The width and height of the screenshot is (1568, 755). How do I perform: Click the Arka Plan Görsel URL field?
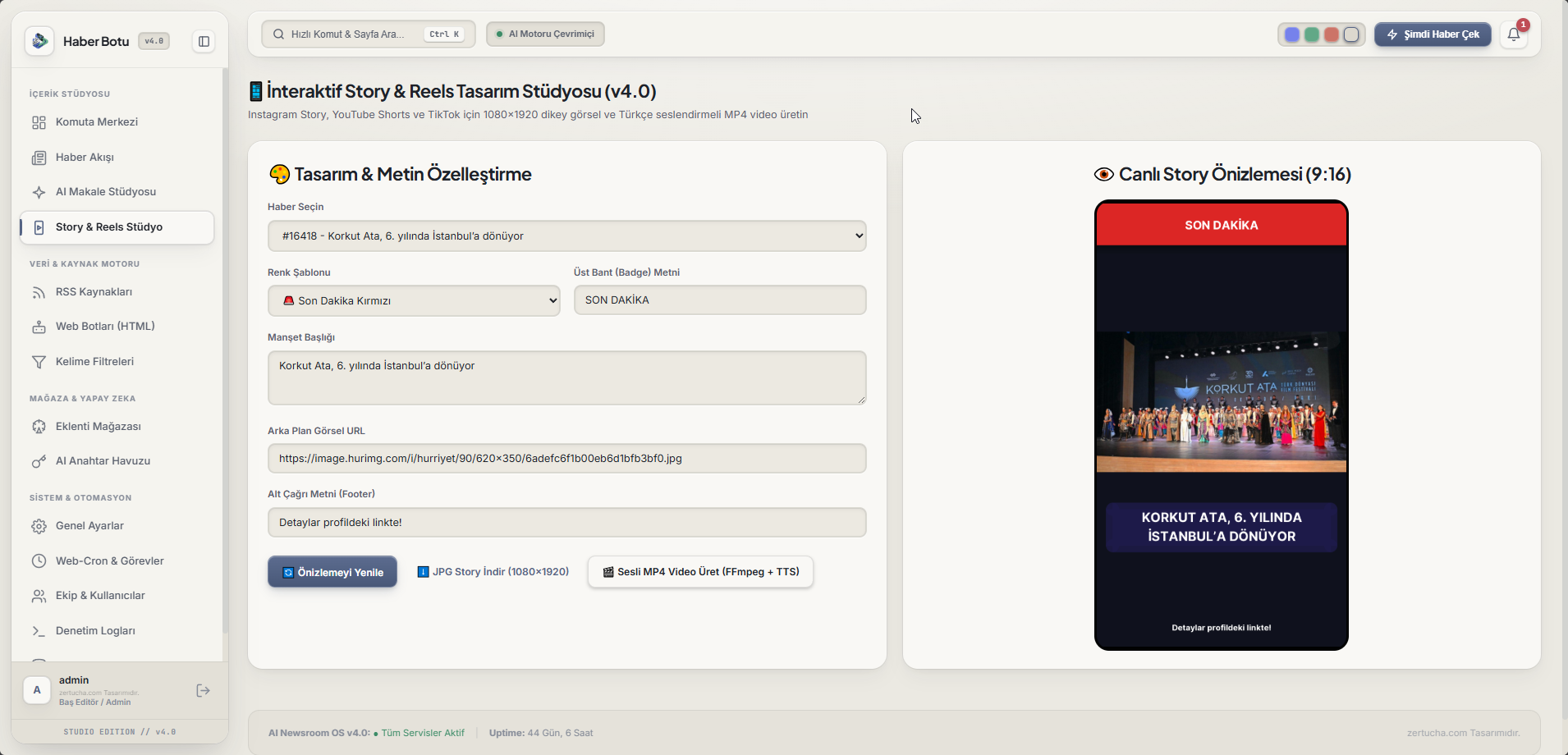(566, 459)
